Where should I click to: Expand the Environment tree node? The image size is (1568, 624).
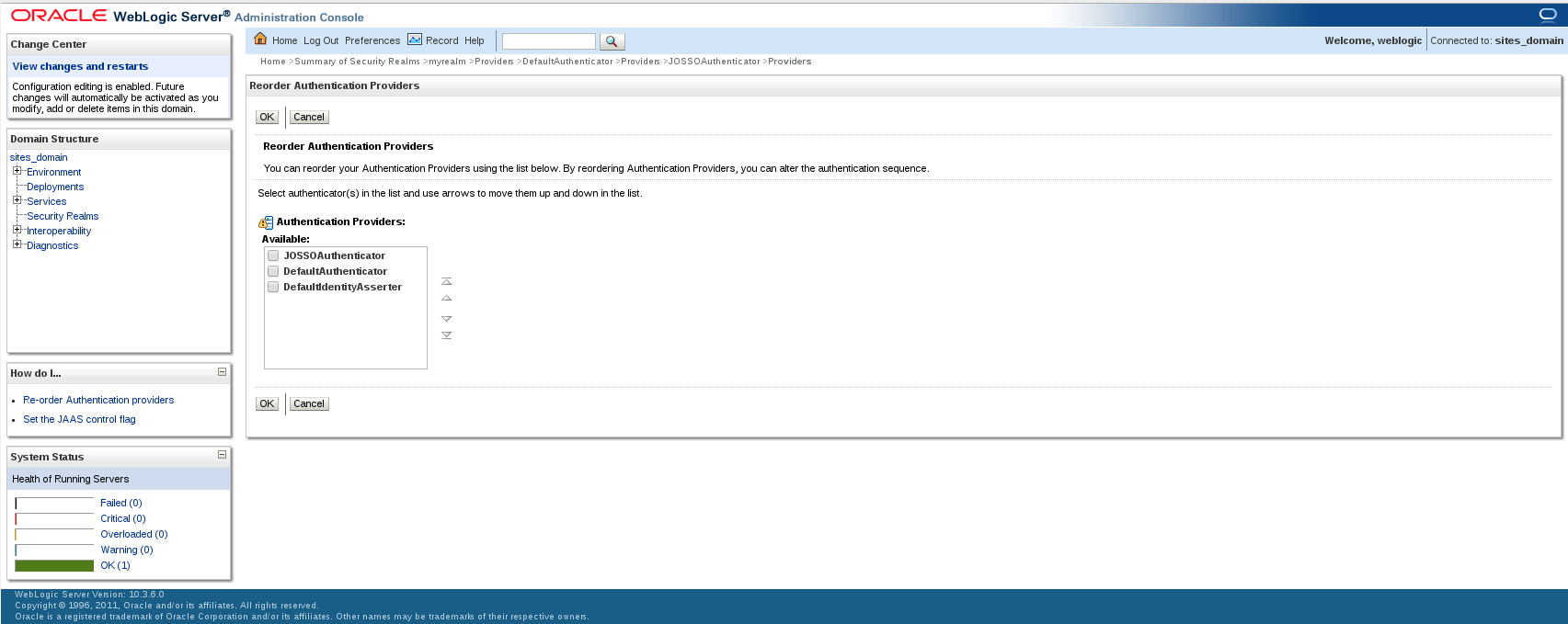point(17,171)
